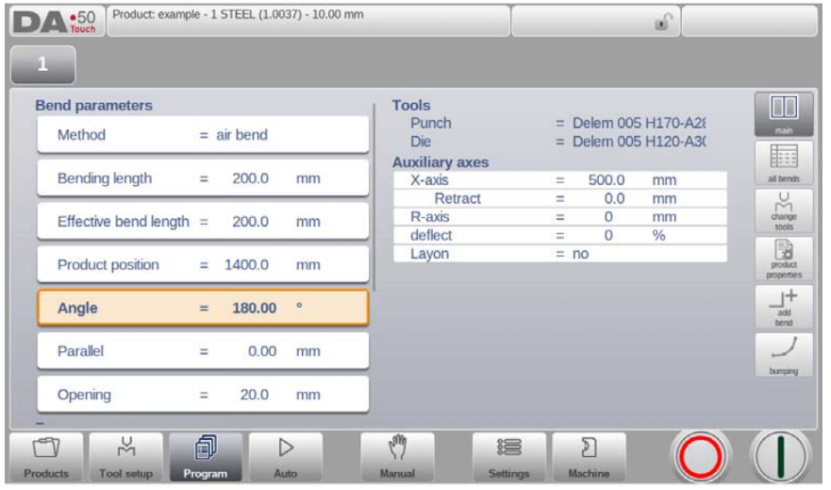Switch to Program mode
Viewport: 831px width, 490px height.
click(206, 457)
